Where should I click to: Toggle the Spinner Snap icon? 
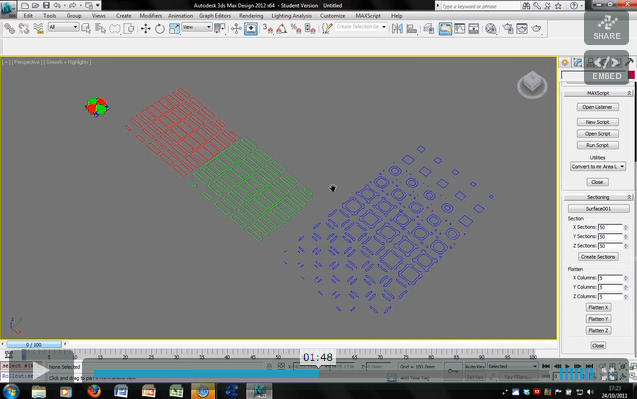point(310,28)
